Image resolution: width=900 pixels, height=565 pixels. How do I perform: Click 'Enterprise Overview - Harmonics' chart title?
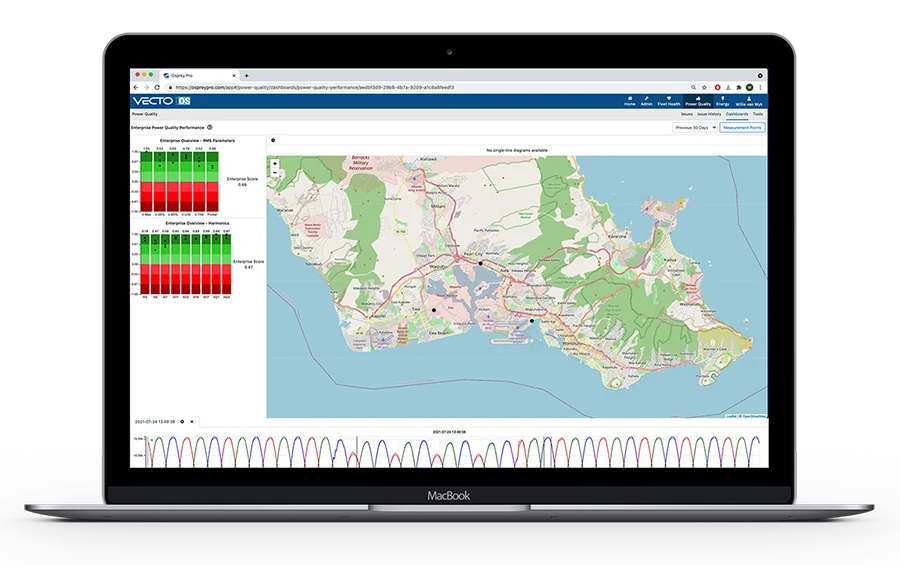tap(197, 223)
